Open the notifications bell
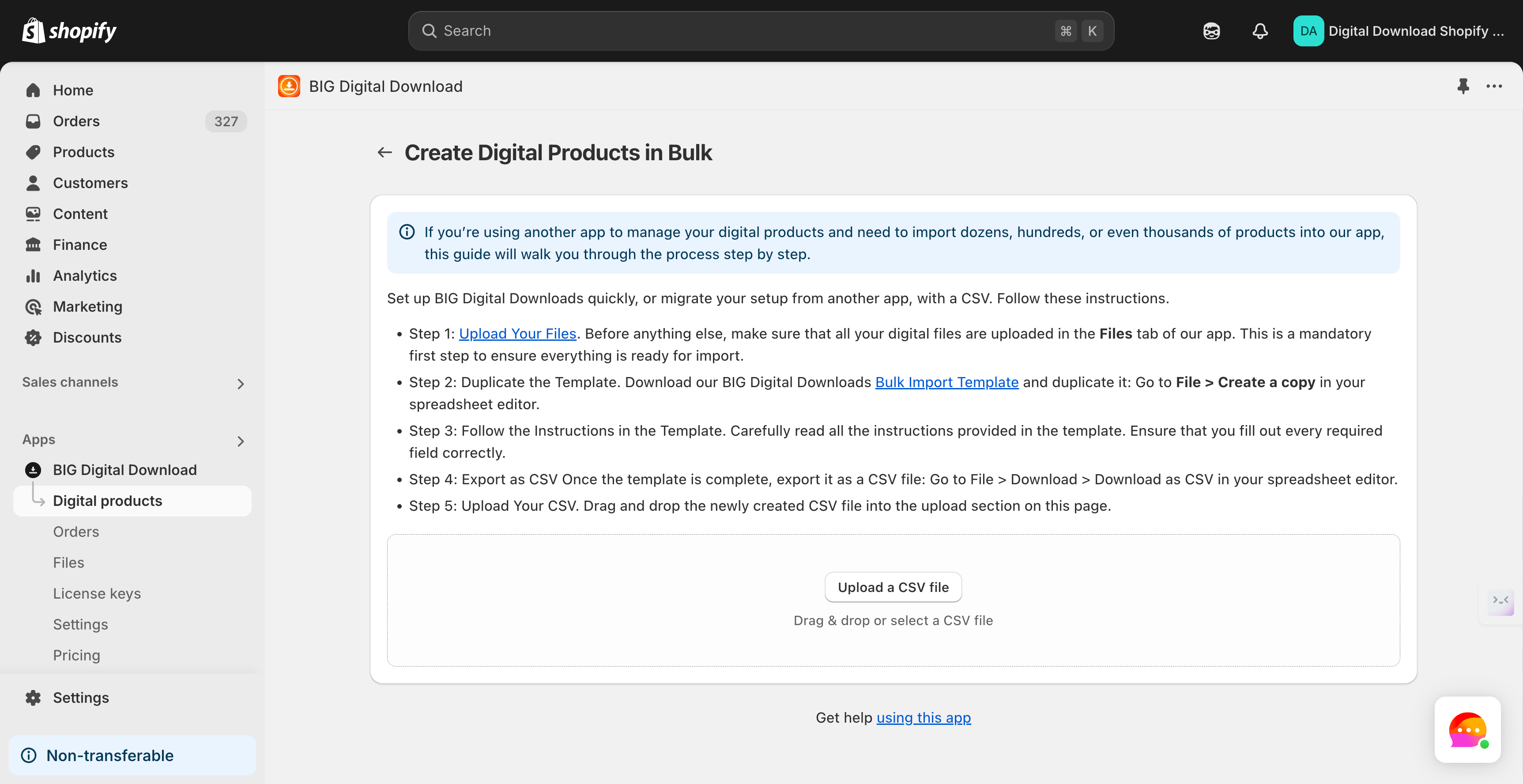Viewport: 1523px width, 784px height. pyautogui.click(x=1260, y=31)
